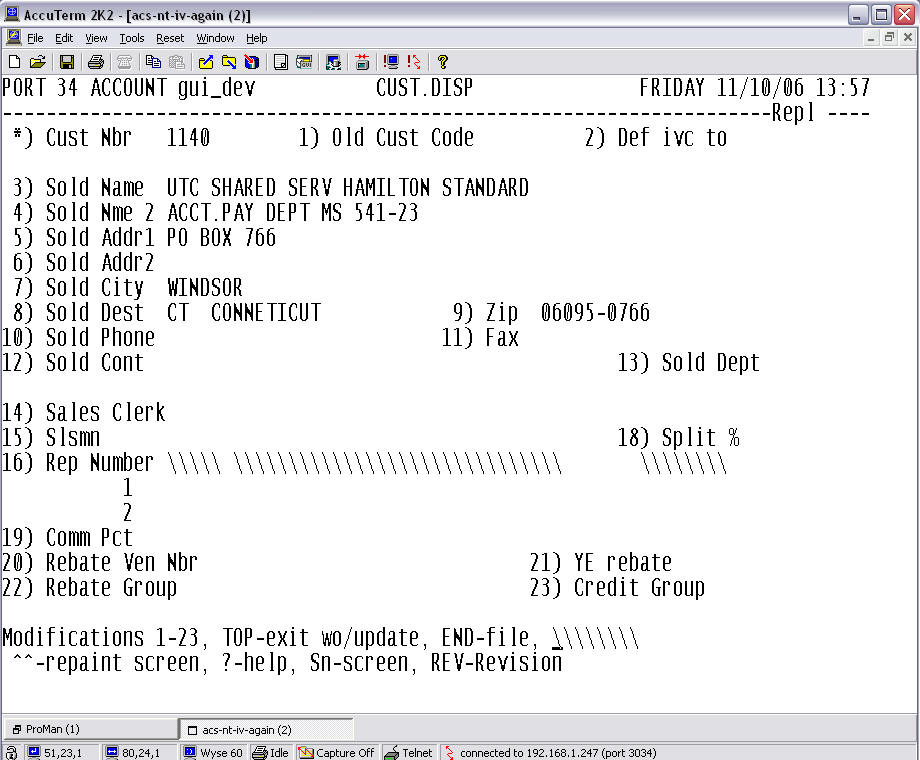920x760 pixels.
Task: Click the Save floppy disk icon
Action: (67, 62)
